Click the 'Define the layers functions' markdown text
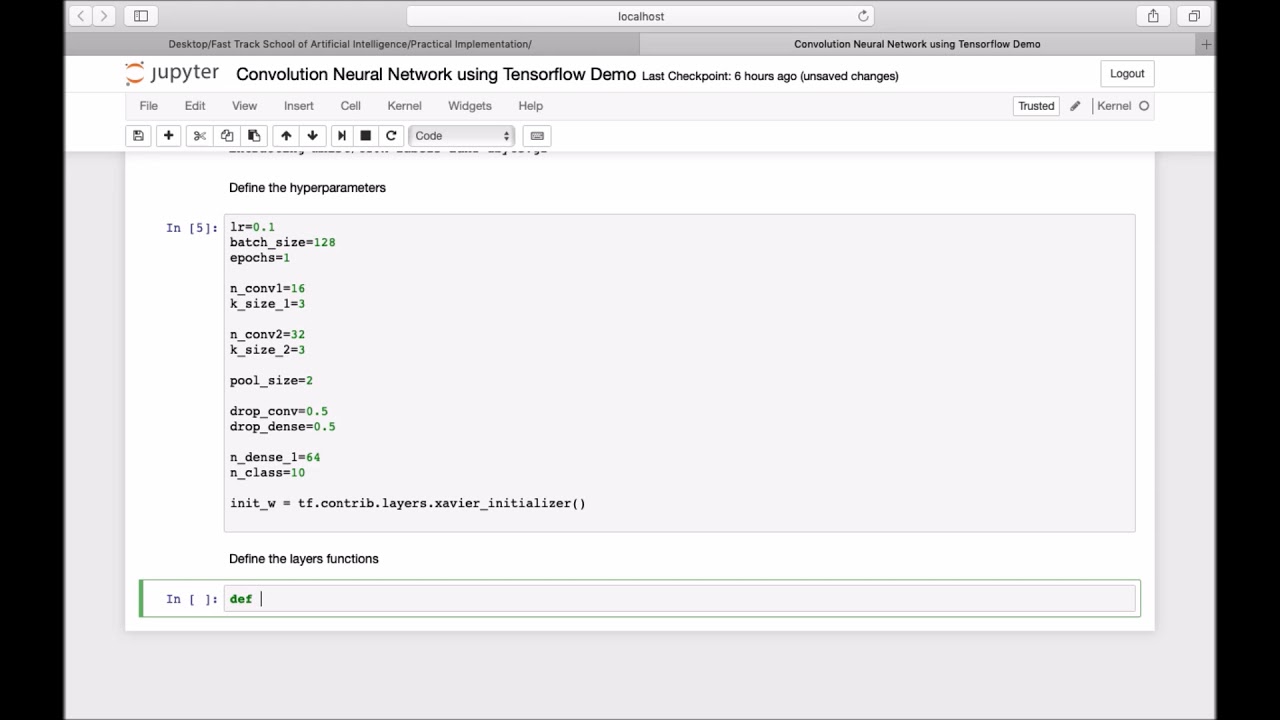The width and height of the screenshot is (1280, 720). [304, 559]
